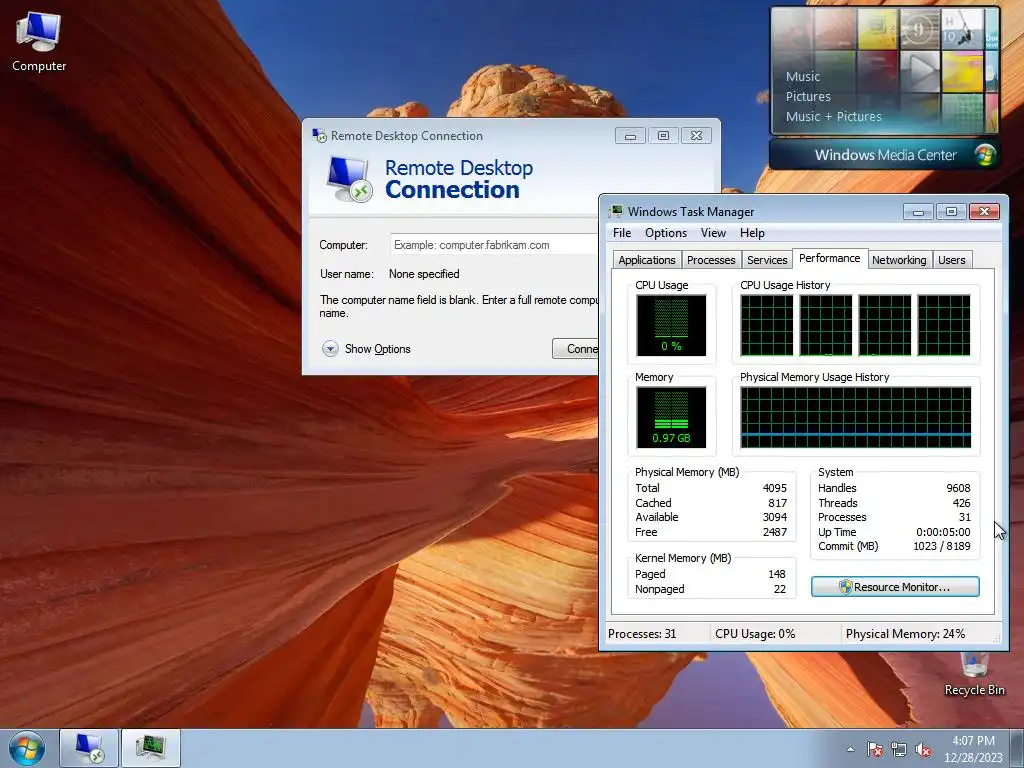Open network tray icon
This screenshot has height=768, width=1024.
tap(899, 749)
